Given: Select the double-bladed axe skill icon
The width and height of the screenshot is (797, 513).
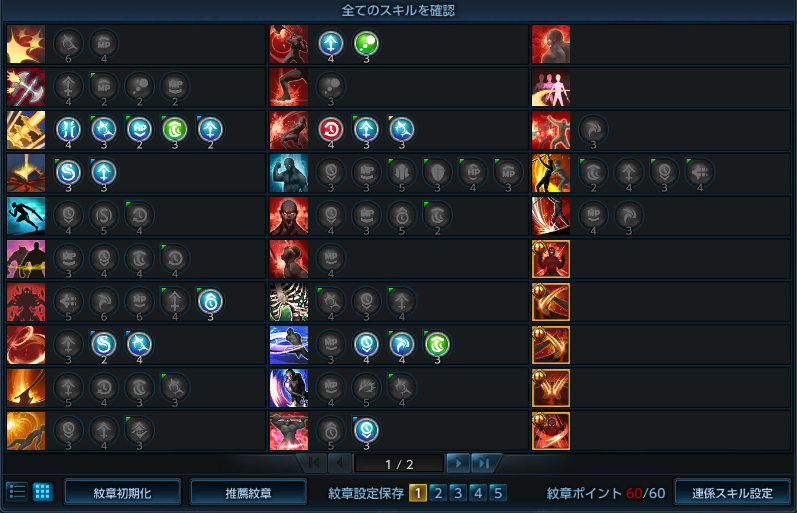Looking at the screenshot, I should click(26, 87).
